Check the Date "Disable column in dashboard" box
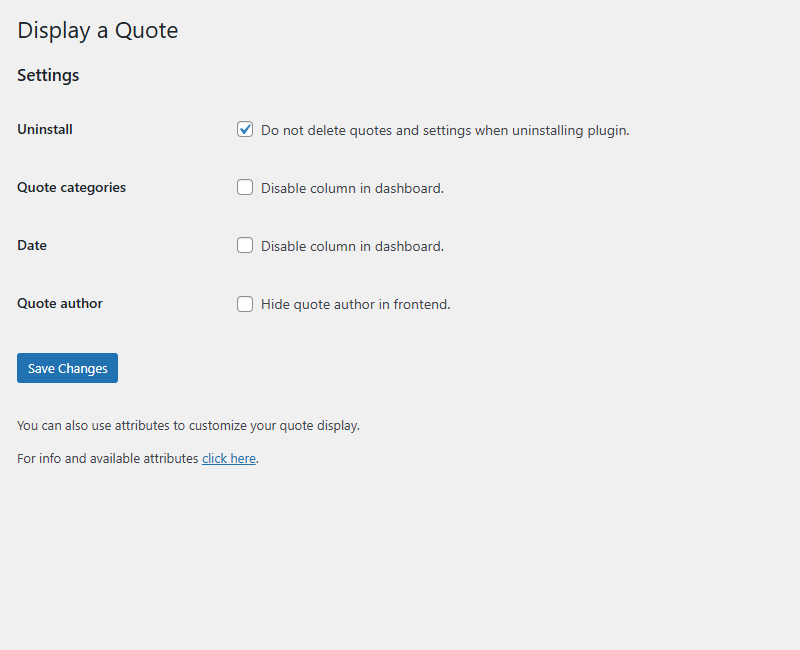Image resolution: width=800 pixels, height=650 pixels. pos(245,245)
